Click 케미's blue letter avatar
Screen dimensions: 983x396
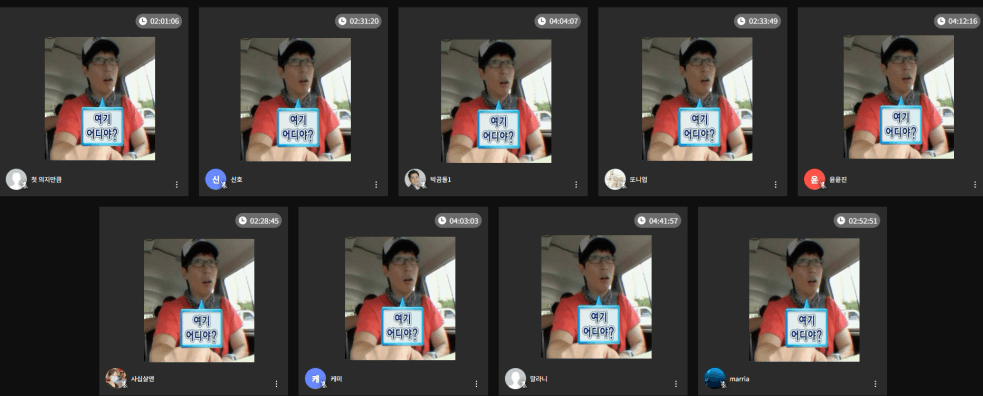tap(315, 378)
